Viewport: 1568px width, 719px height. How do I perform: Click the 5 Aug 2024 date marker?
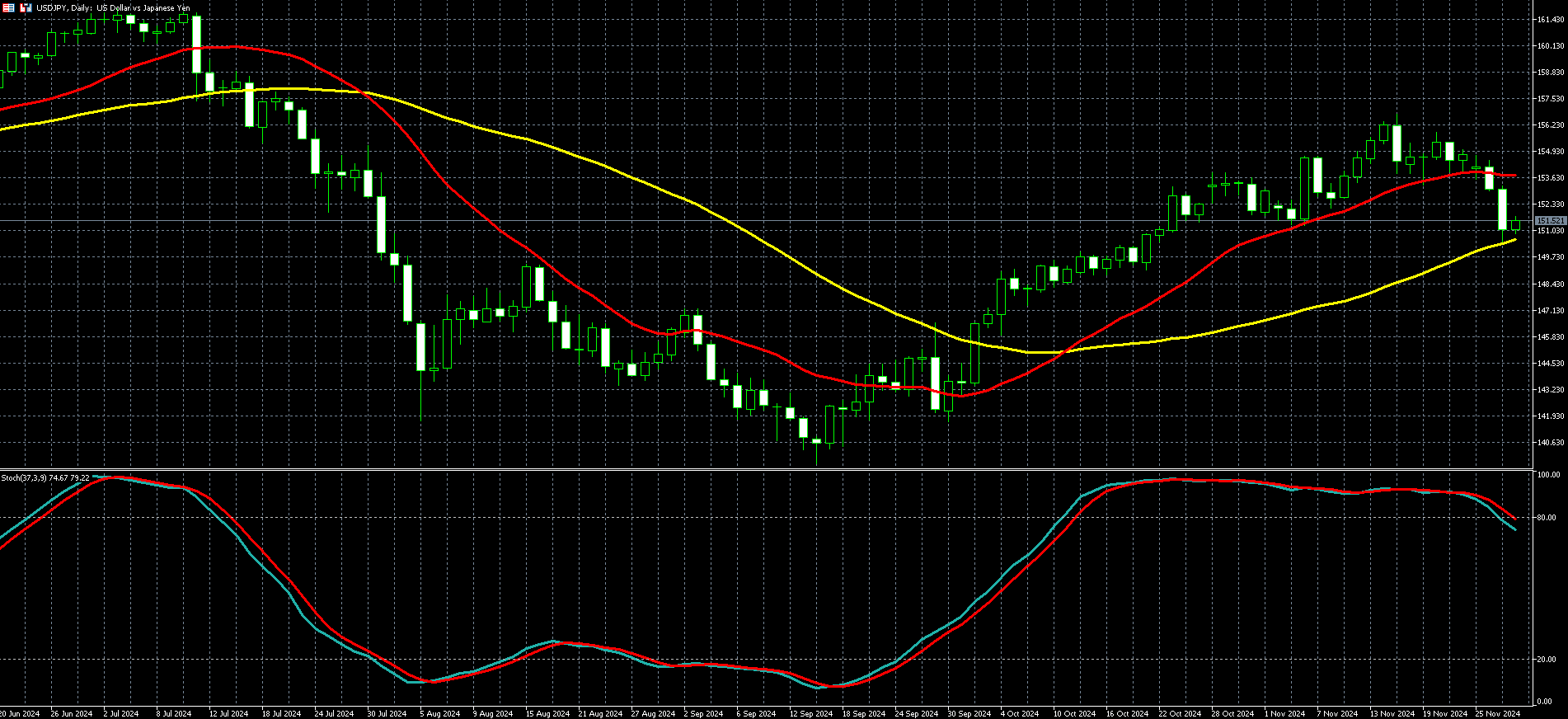[439, 713]
